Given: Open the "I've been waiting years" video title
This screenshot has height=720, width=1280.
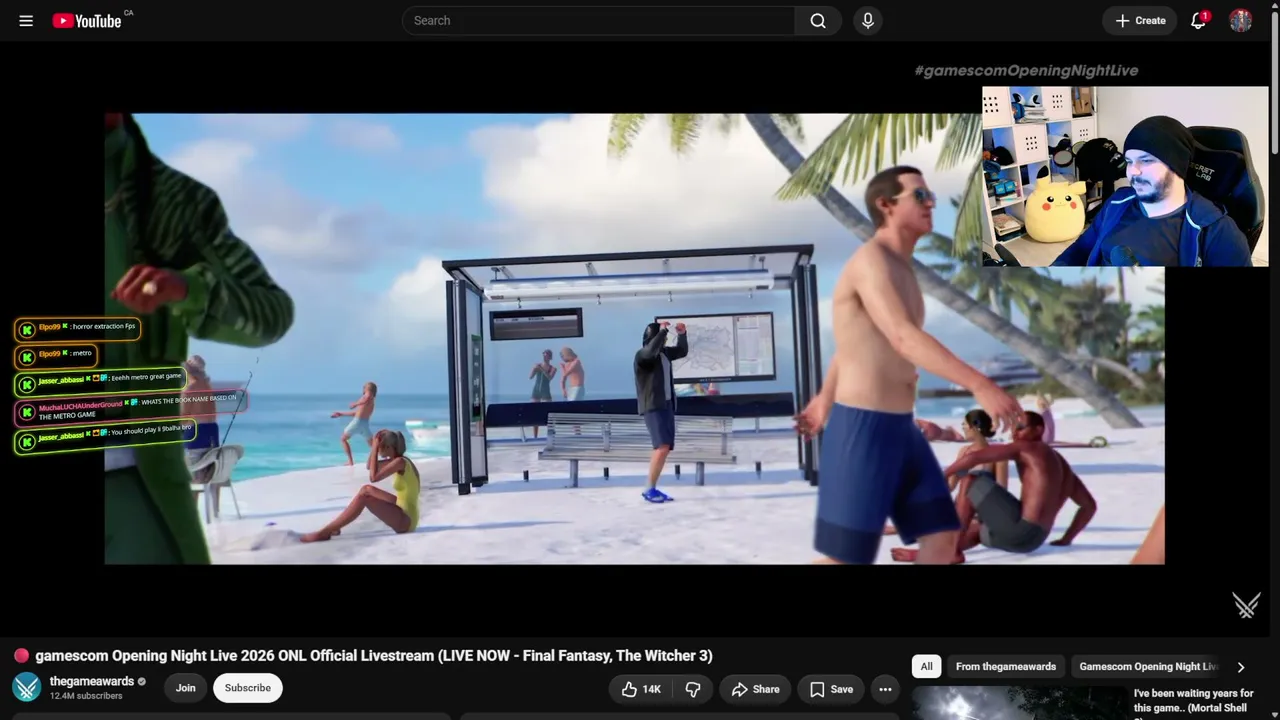Looking at the screenshot, I should pos(1194,702).
